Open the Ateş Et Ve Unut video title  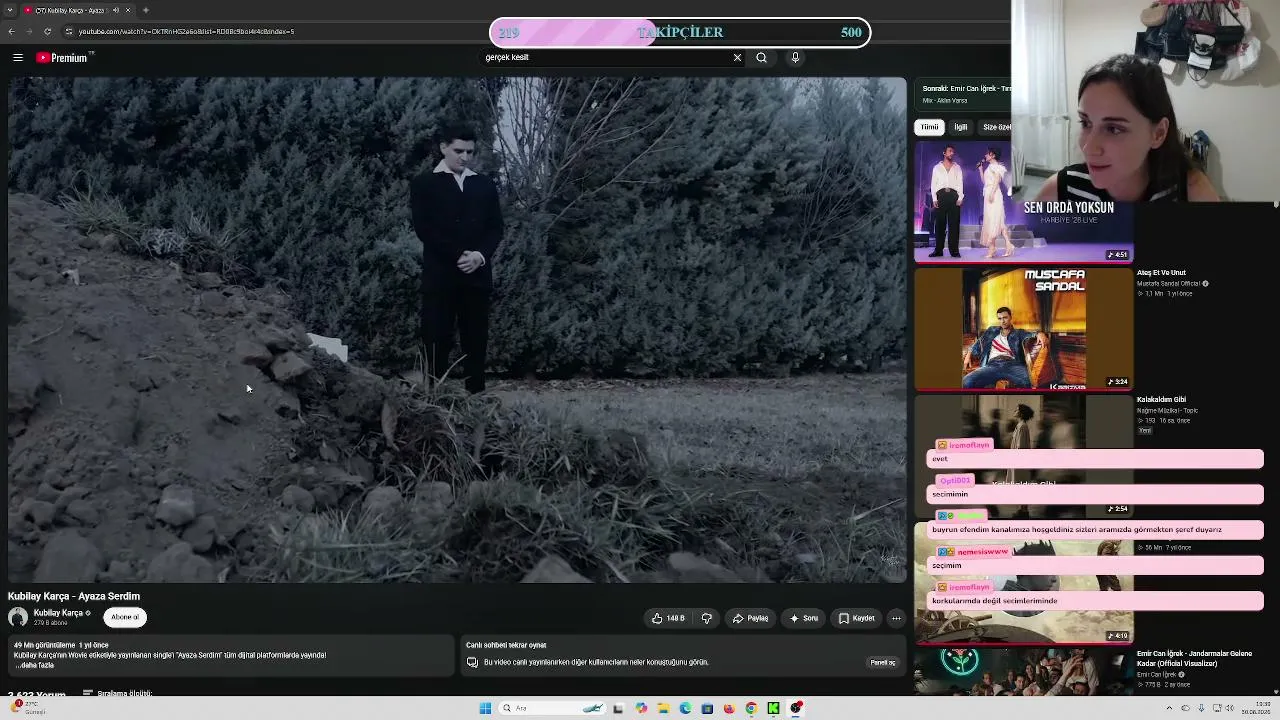coord(1161,273)
